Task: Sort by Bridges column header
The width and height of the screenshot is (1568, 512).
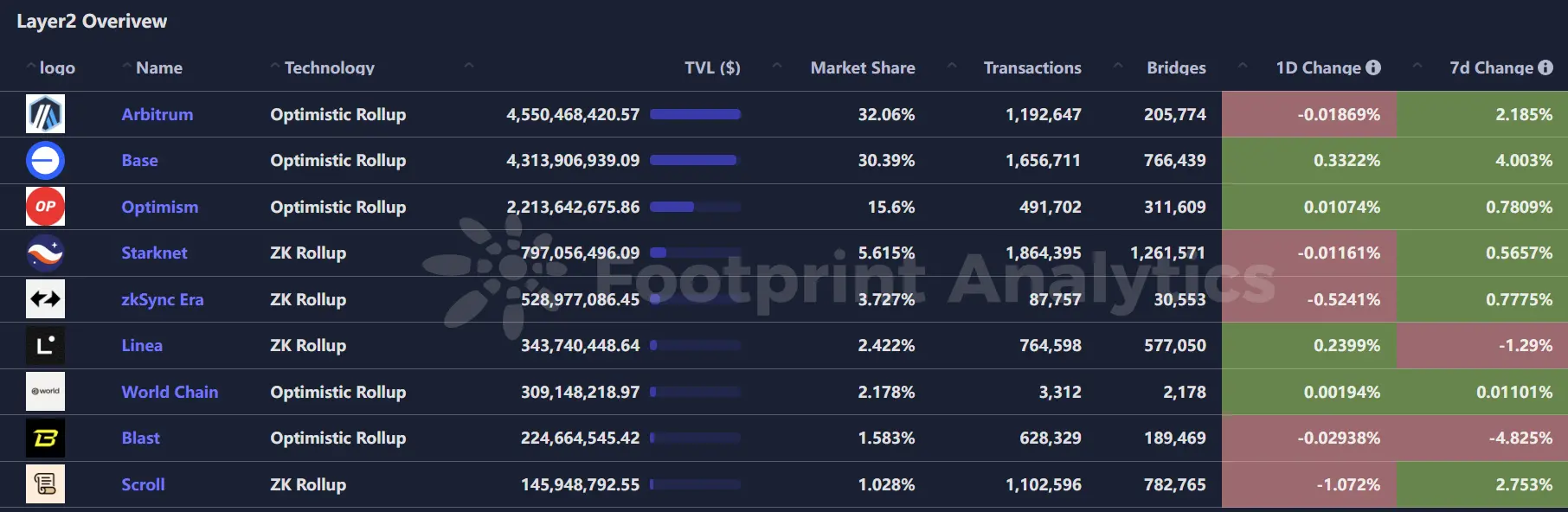Action: pyautogui.click(x=1175, y=67)
